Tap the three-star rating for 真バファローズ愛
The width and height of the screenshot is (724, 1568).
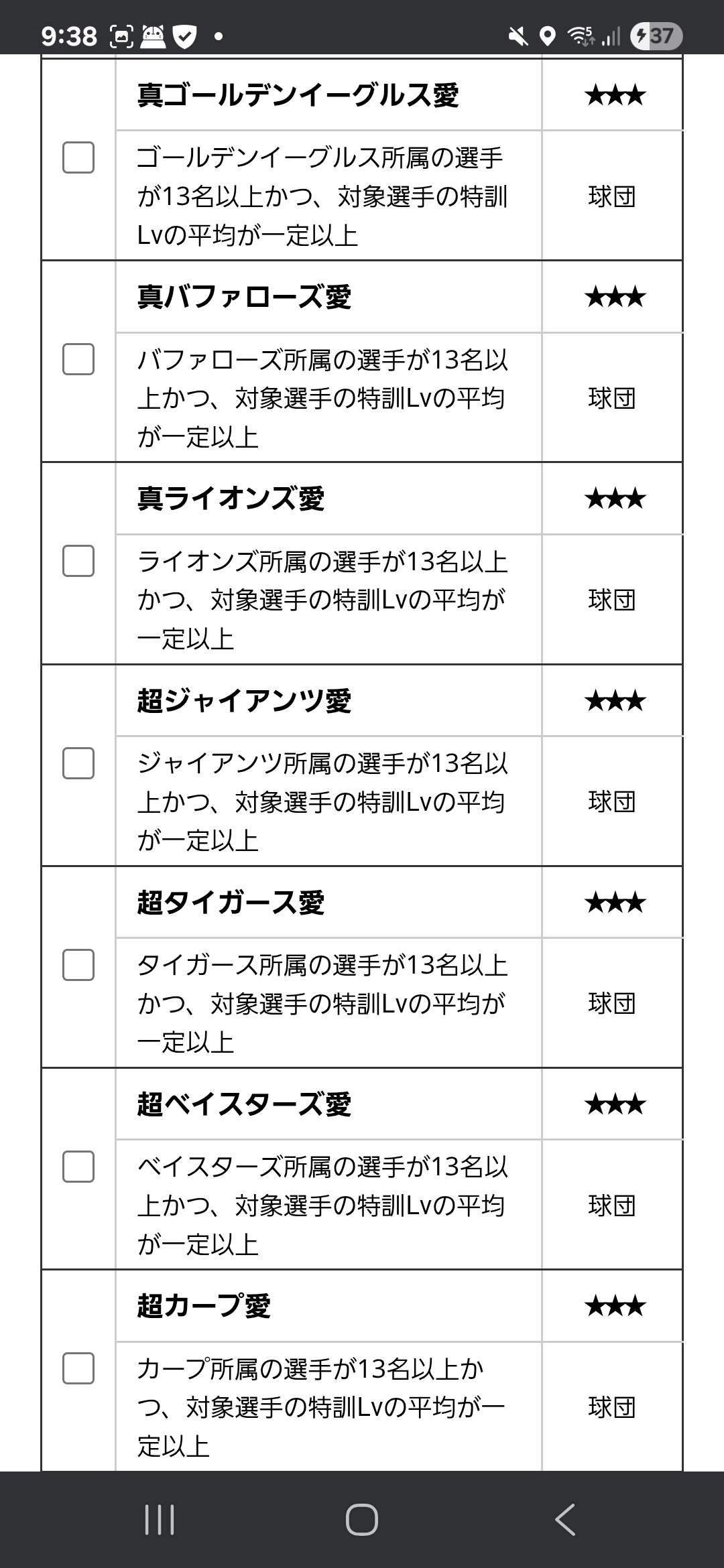tap(615, 297)
